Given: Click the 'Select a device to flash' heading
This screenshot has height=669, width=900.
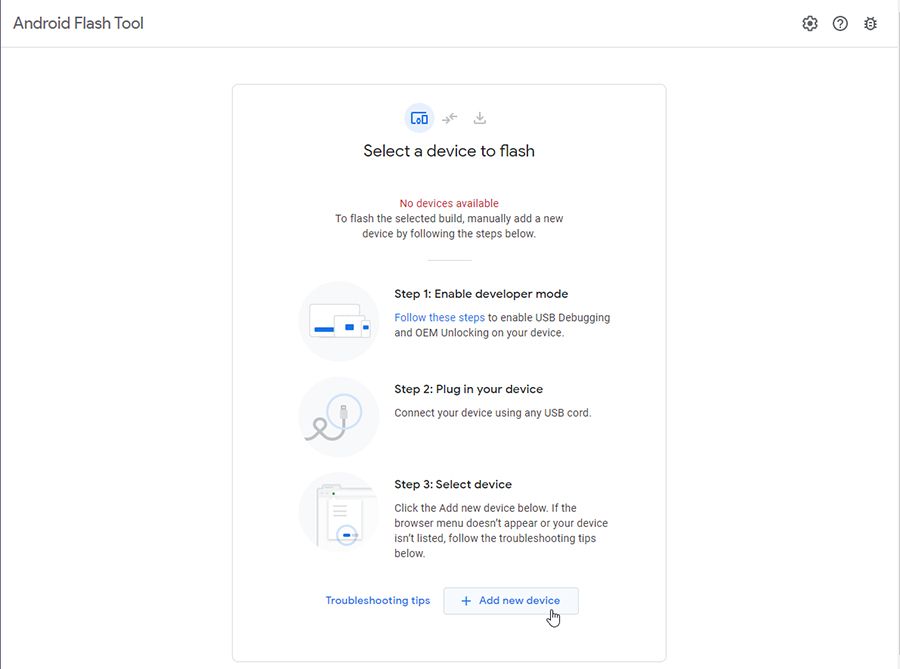Looking at the screenshot, I should pos(449,151).
